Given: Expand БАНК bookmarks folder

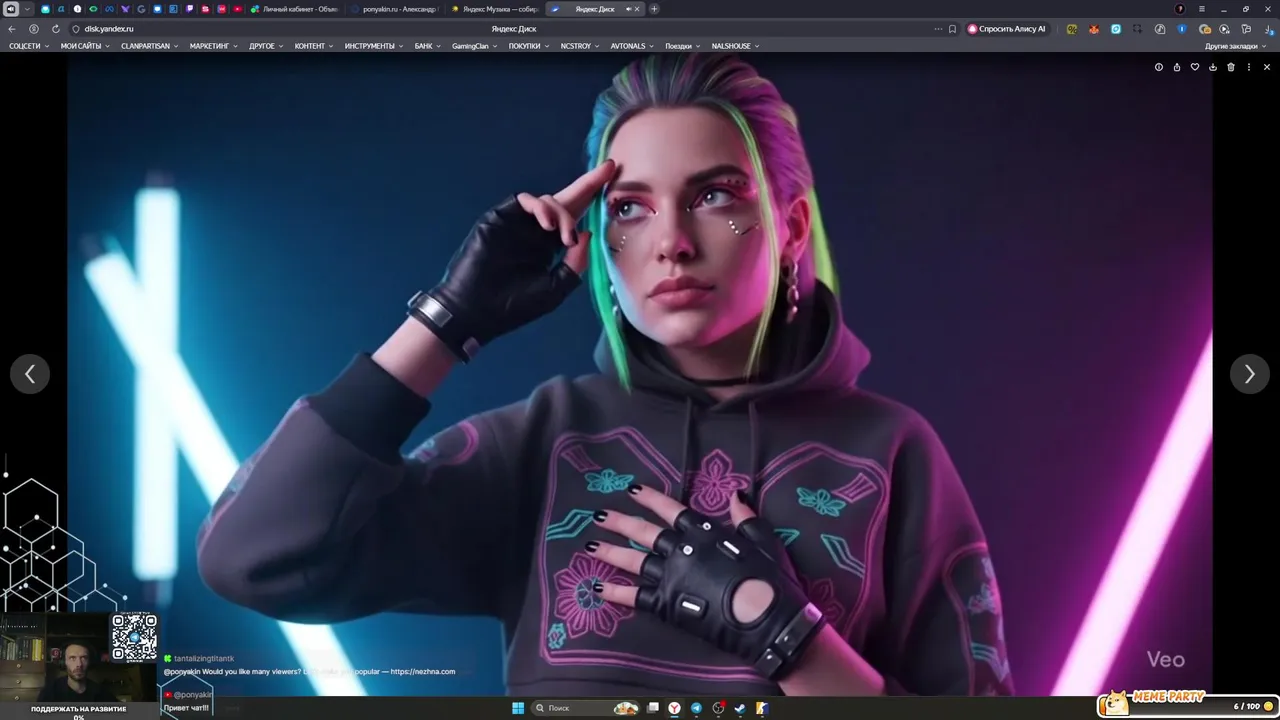Looking at the screenshot, I should pos(427,46).
